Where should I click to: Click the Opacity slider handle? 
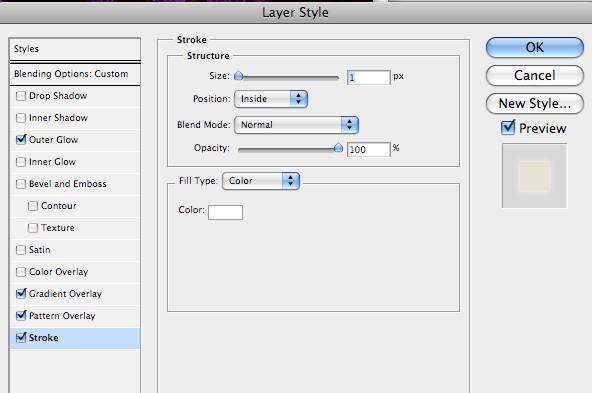[338, 148]
